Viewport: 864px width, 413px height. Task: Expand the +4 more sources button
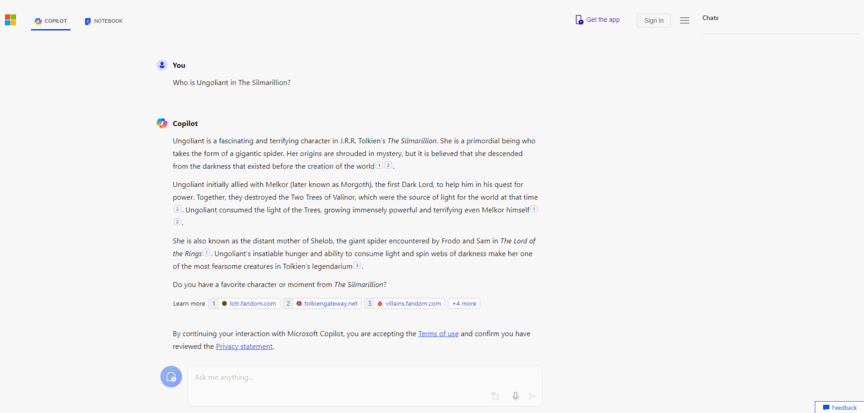tap(464, 303)
